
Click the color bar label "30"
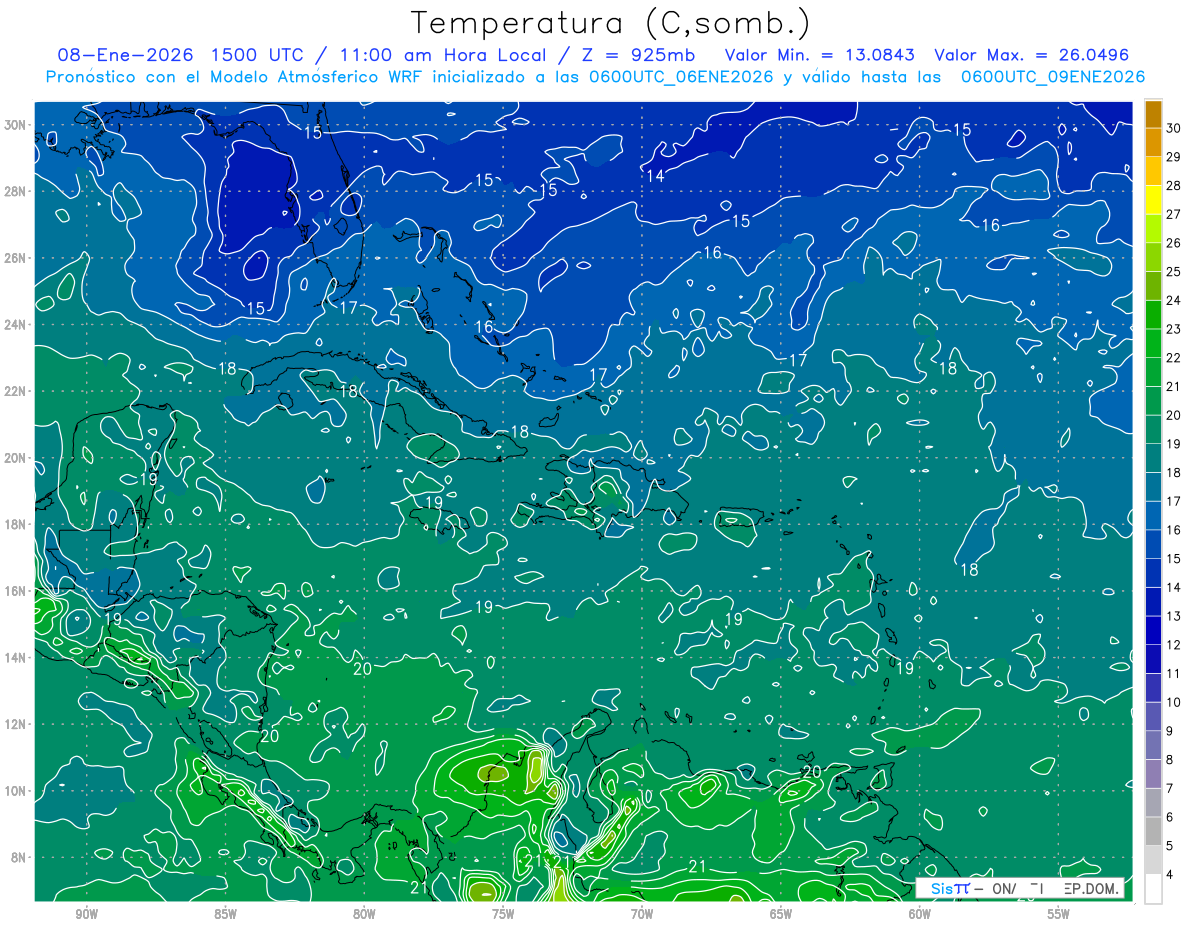(x=1174, y=128)
